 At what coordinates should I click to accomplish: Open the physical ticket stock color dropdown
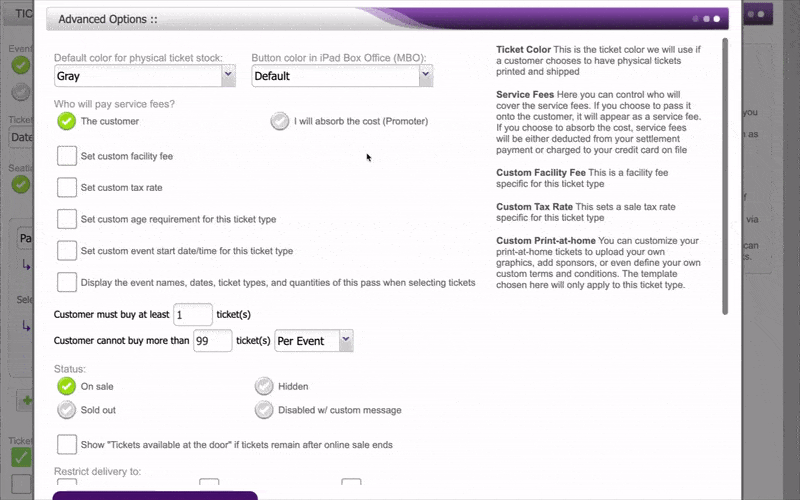[x=144, y=76]
